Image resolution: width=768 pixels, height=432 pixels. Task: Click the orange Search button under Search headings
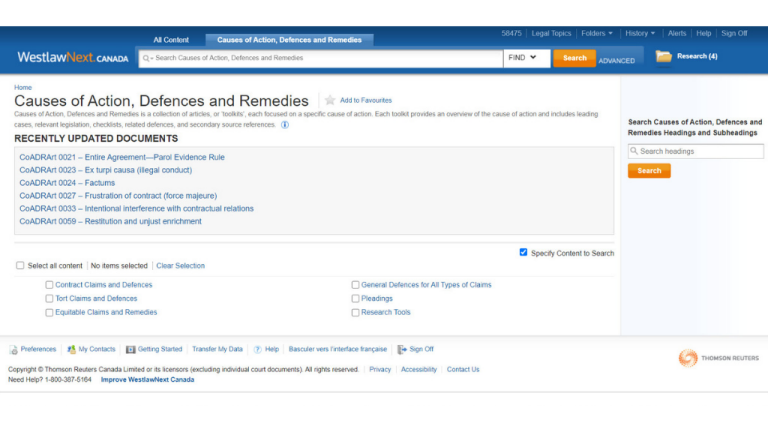click(649, 170)
